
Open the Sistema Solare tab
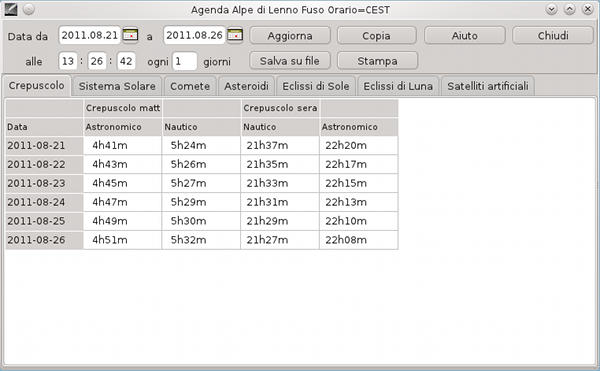click(117, 86)
